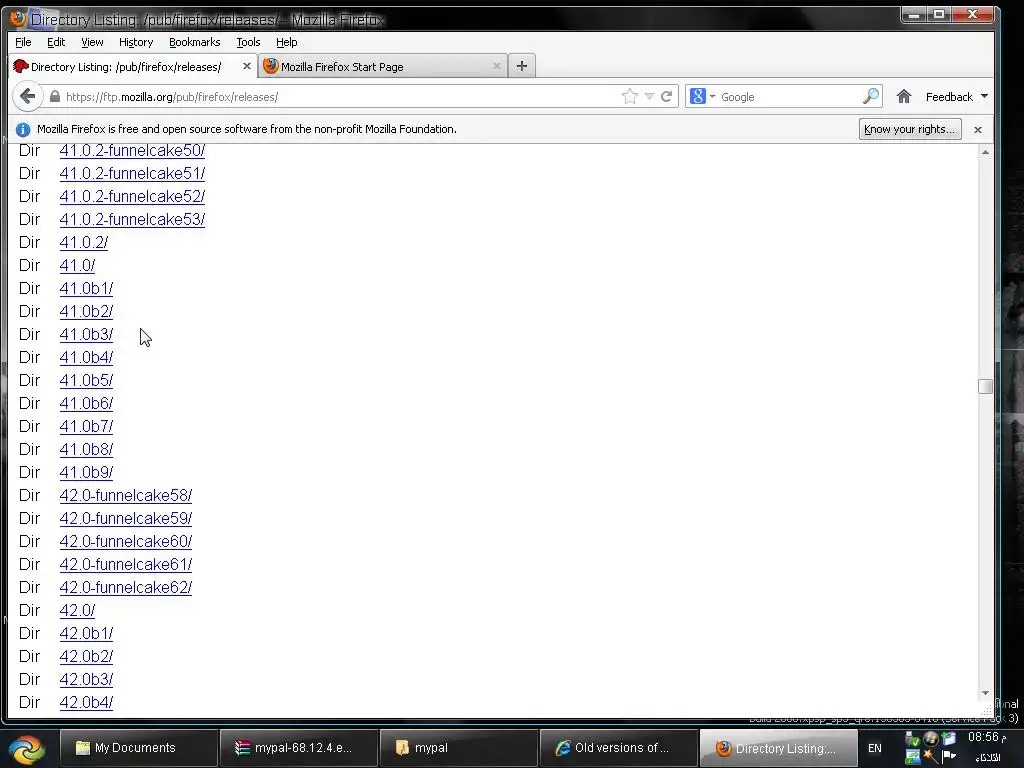1024x768 pixels.
Task: Click the EN language indicator
Action: coord(874,748)
